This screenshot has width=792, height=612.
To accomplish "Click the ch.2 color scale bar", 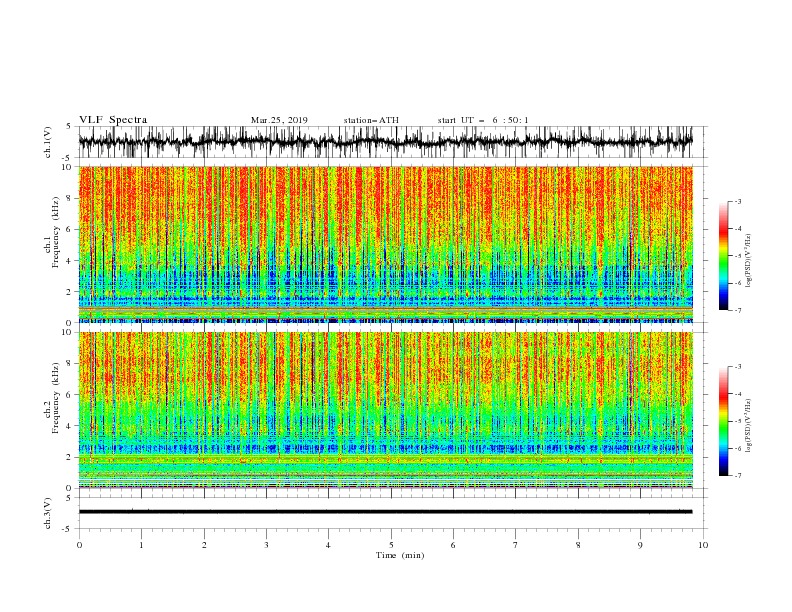I will [x=723, y=421].
